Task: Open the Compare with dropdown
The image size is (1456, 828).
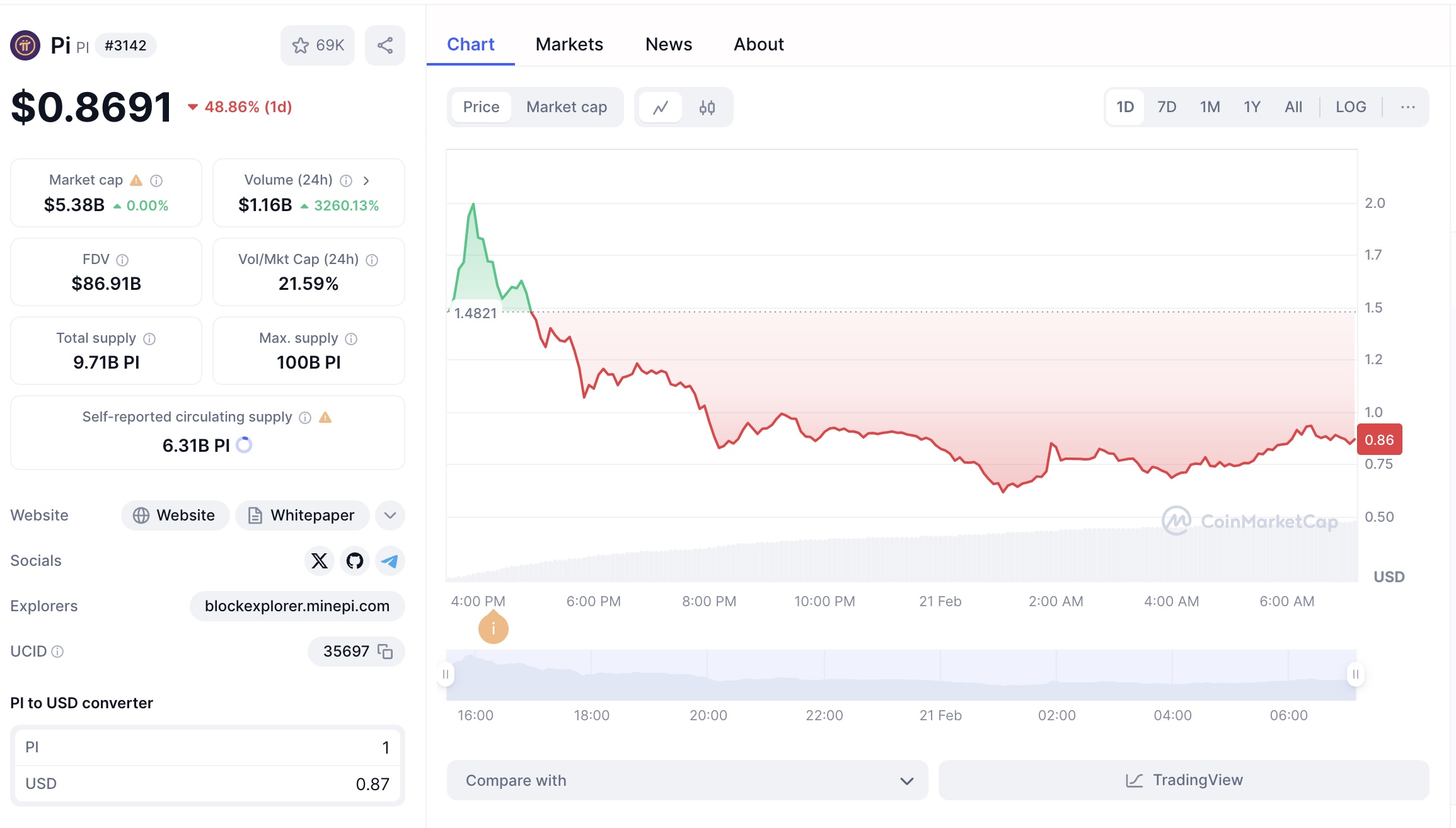Action: [x=687, y=780]
